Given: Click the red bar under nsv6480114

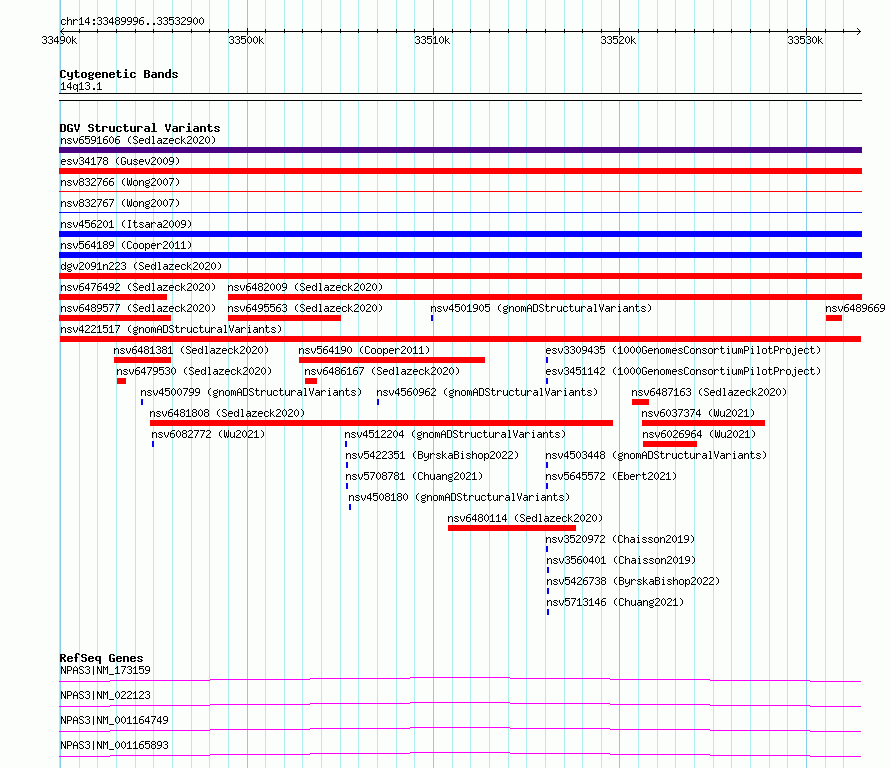Looking at the screenshot, I should 511,528.
